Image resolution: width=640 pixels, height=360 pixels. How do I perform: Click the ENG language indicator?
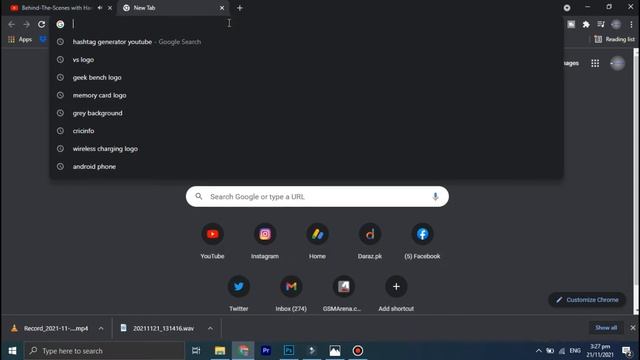coord(575,351)
